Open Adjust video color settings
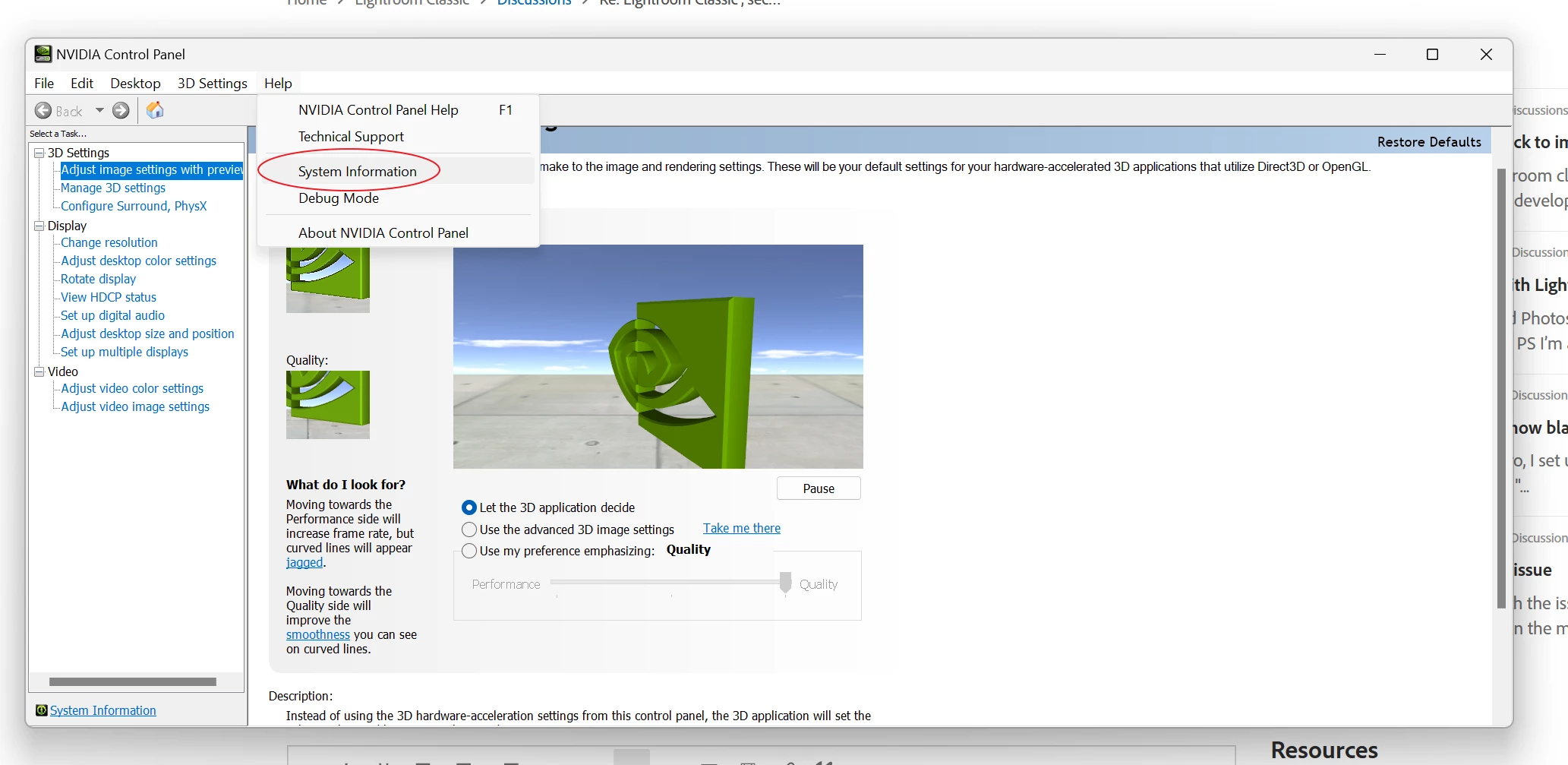The width and height of the screenshot is (1568, 765). click(132, 388)
